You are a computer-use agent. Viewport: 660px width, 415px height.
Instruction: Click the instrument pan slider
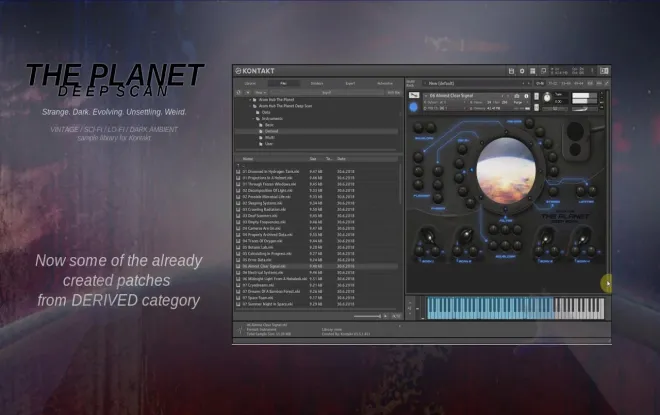555,109
